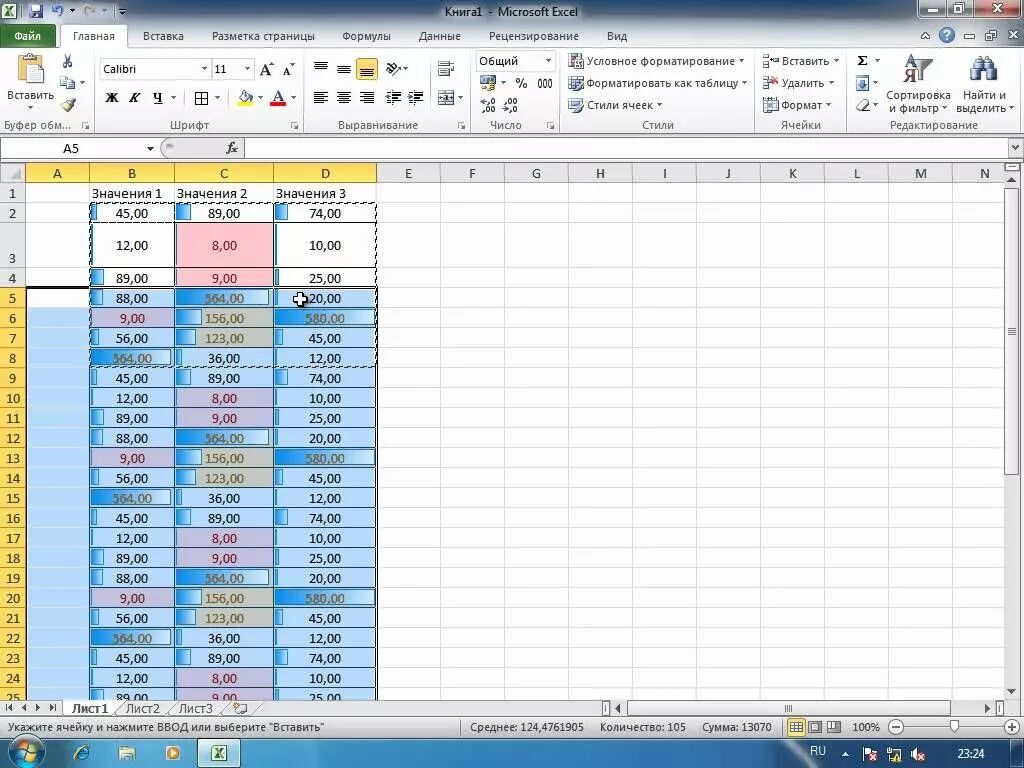Open the font size 11 dropdown
The image size is (1024, 768).
pos(247,69)
